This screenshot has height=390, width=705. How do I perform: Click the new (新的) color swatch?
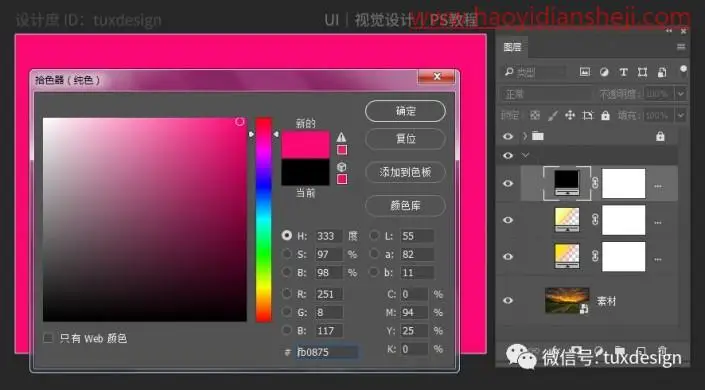click(x=306, y=145)
